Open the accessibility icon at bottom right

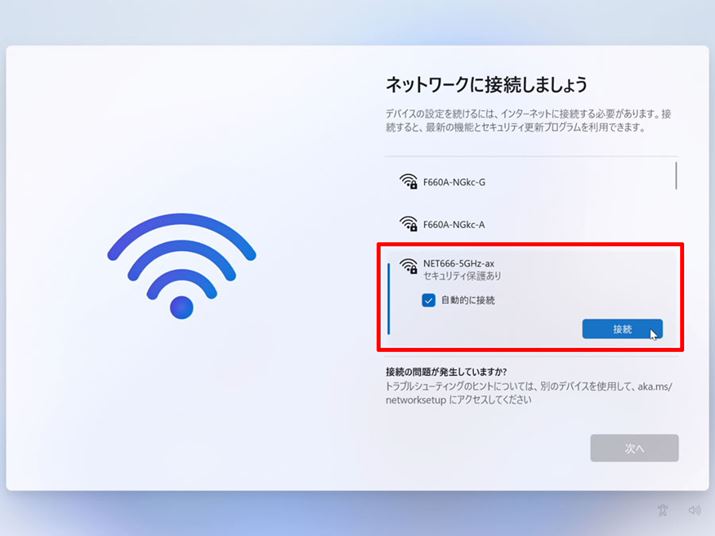[663, 510]
